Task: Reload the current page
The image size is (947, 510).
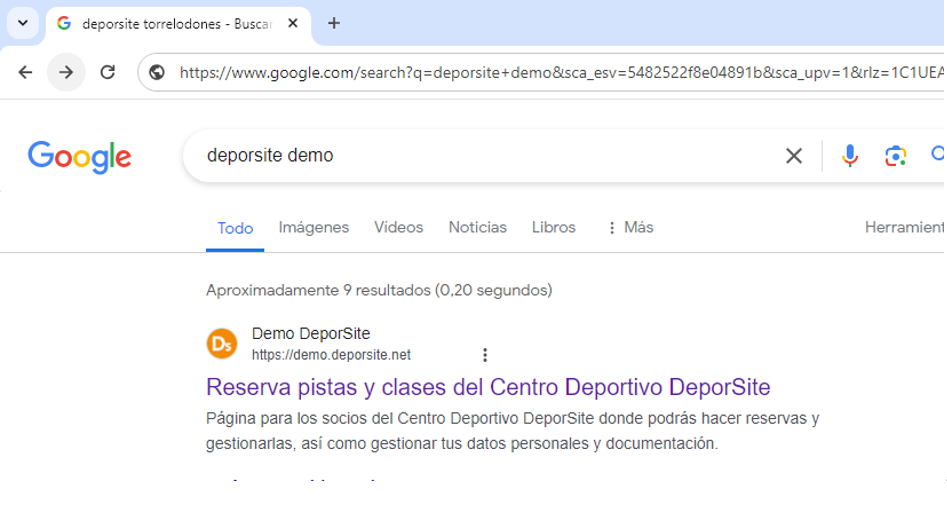Action: coord(108,73)
